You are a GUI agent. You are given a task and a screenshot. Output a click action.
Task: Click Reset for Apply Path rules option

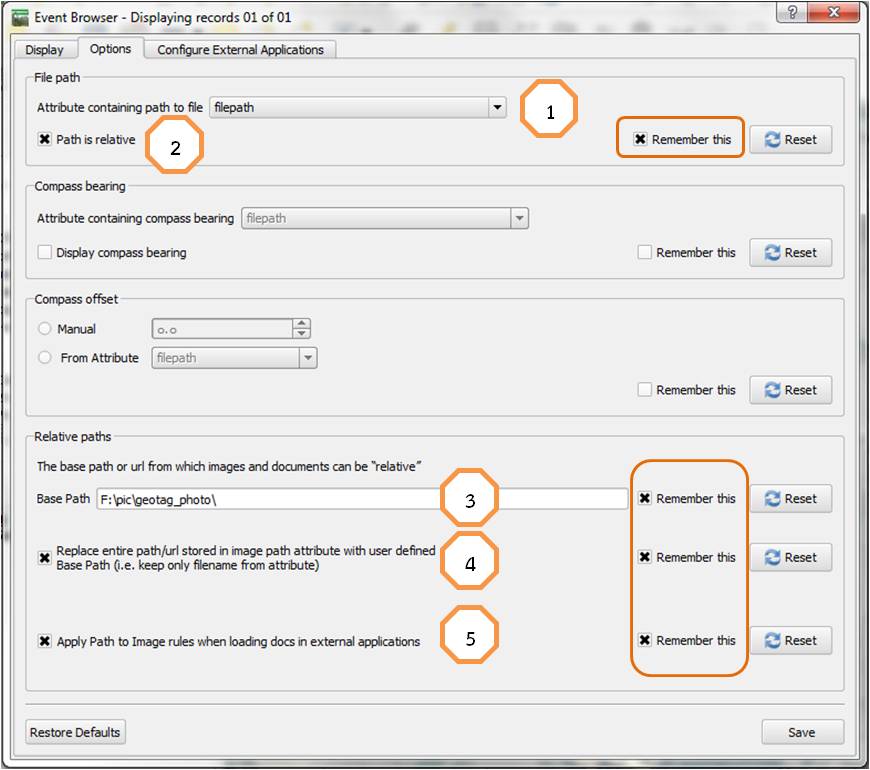pyautogui.click(x=791, y=640)
